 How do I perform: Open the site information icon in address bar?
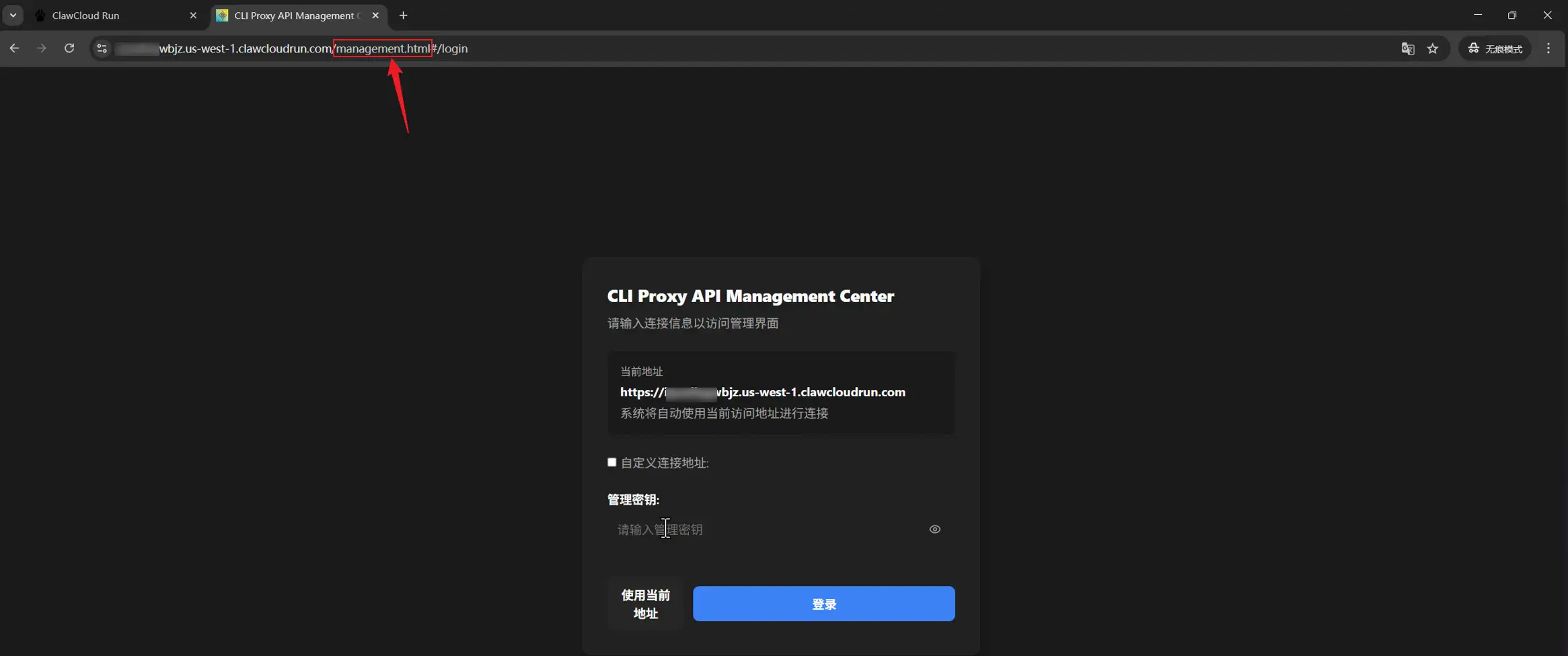(x=101, y=48)
